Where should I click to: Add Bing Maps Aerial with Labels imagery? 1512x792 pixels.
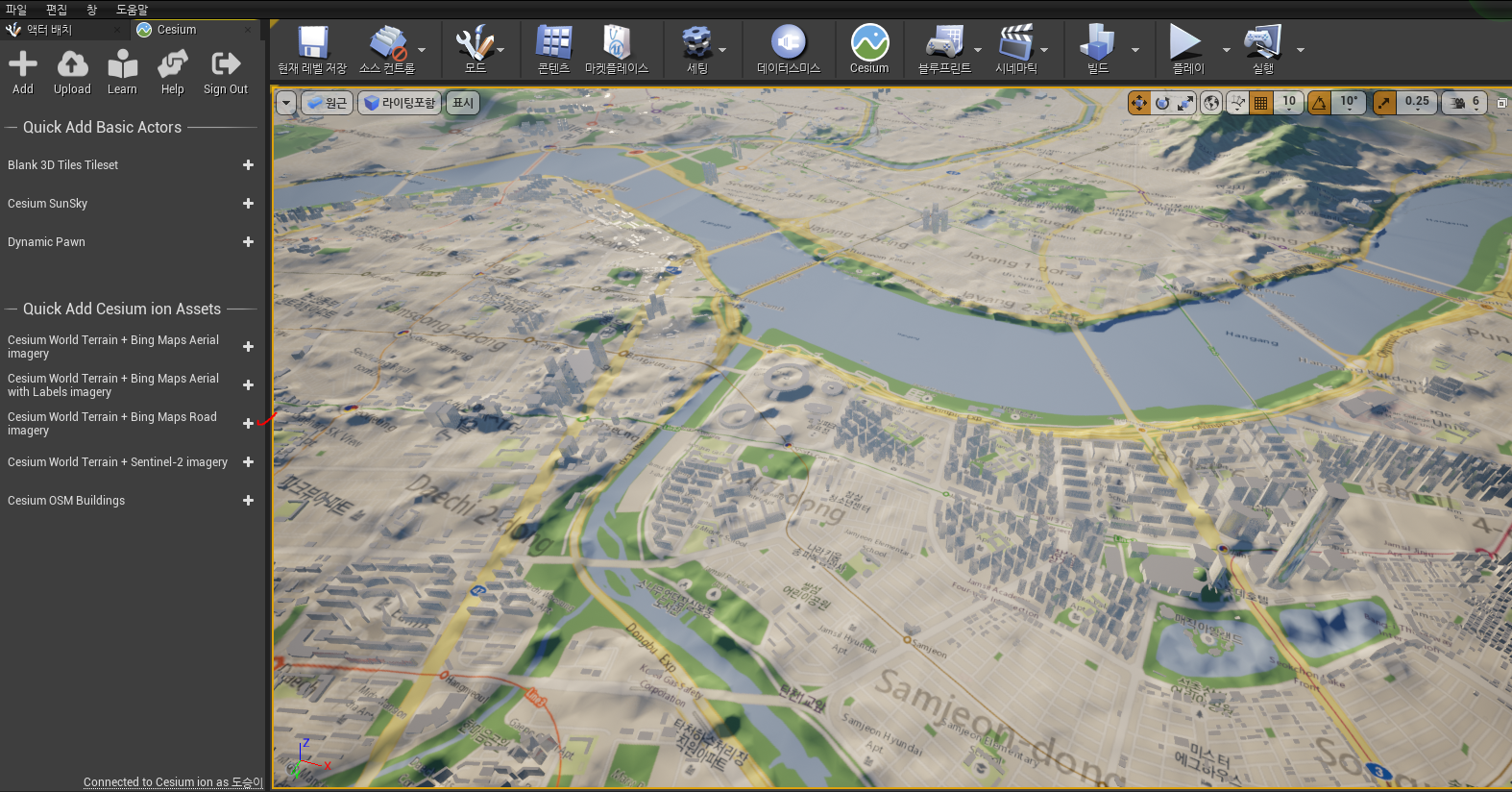[x=248, y=385]
